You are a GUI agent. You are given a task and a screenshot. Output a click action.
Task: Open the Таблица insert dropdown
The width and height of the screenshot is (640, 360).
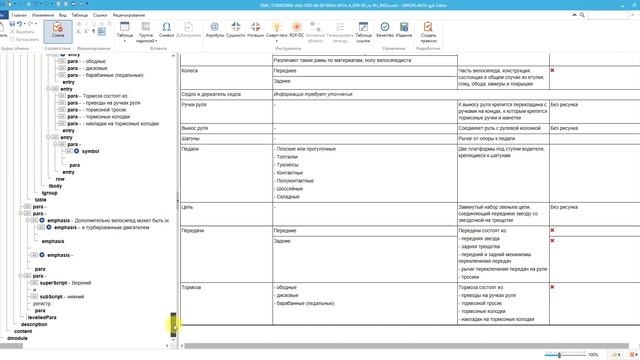(124, 32)
